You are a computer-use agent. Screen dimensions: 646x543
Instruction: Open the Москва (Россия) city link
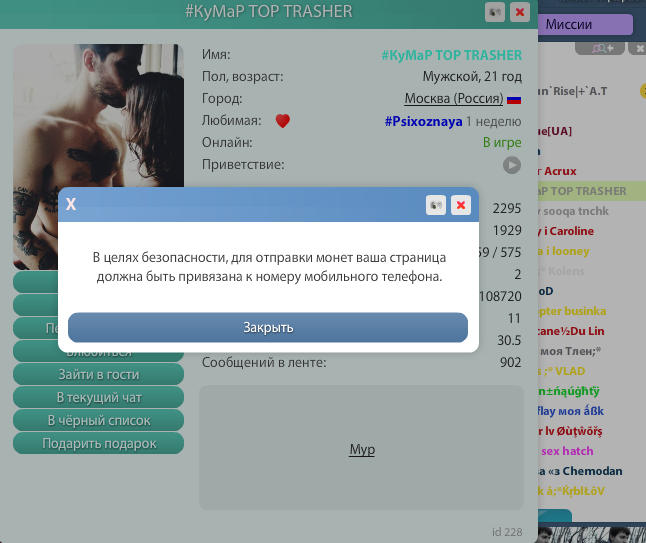point(454,98)
